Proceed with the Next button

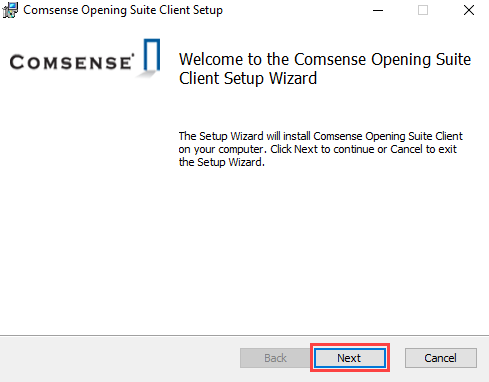(350, 358)
